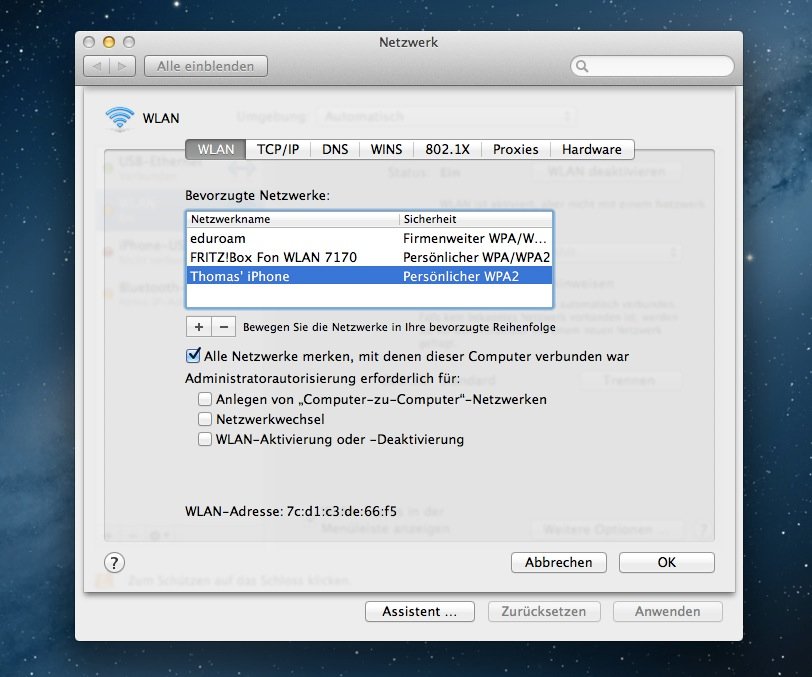
Task: Select the "Thomas' iPhone" network row
Action: [x=369, y=276]
